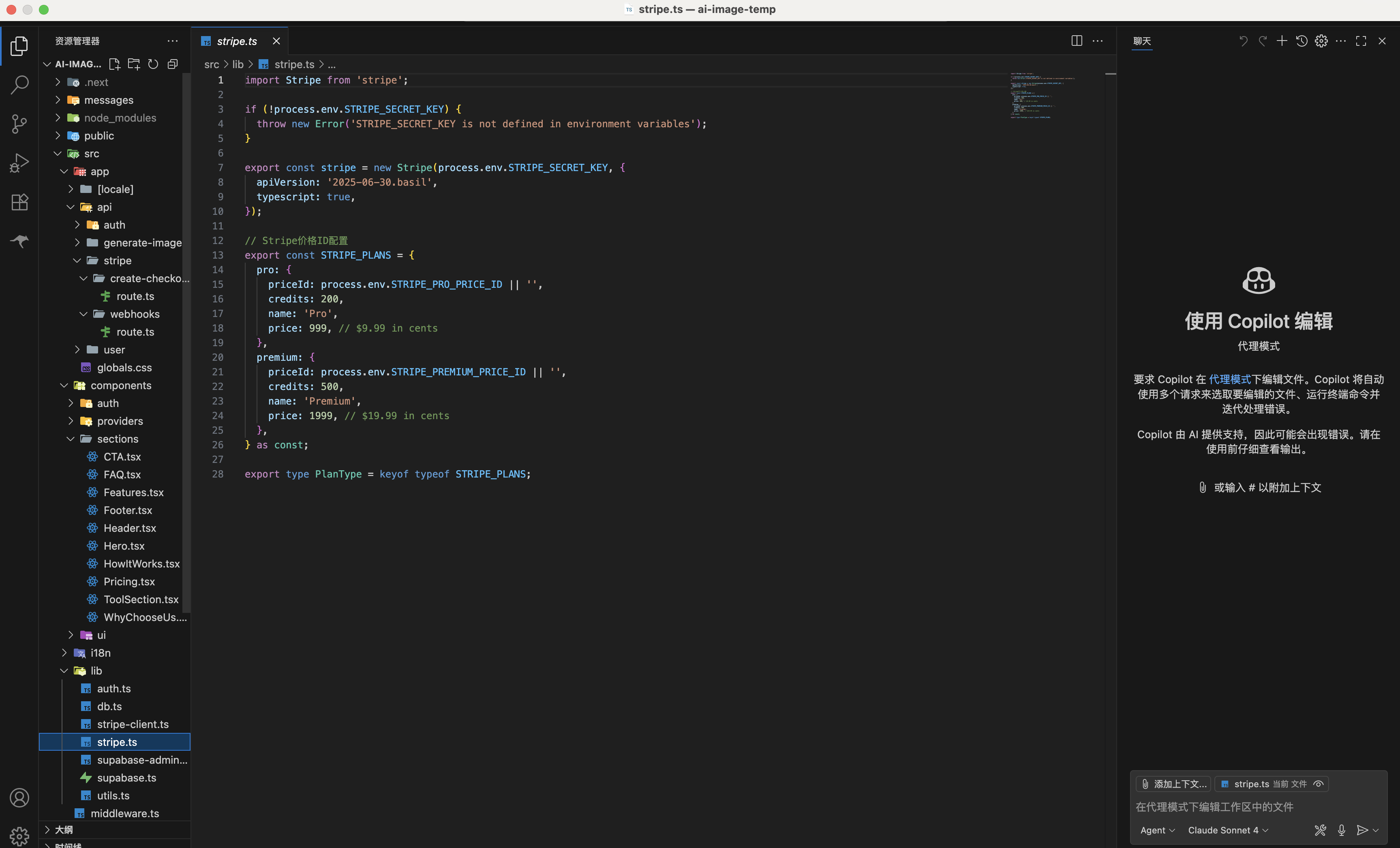The height and width of the screenshot is (848, 1400).
Task: Open chat panel more options
Action: 1340,41
